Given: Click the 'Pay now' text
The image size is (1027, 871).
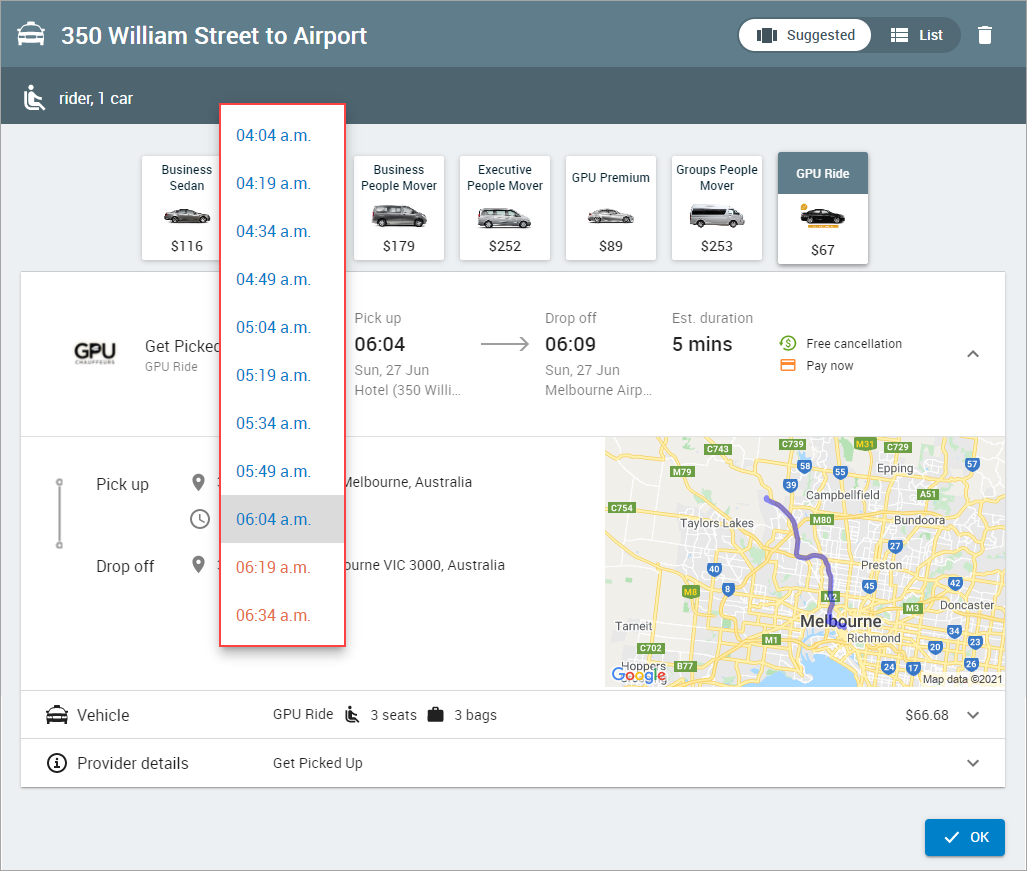Looking at the screenshot, I should click(x=830, y=365).
